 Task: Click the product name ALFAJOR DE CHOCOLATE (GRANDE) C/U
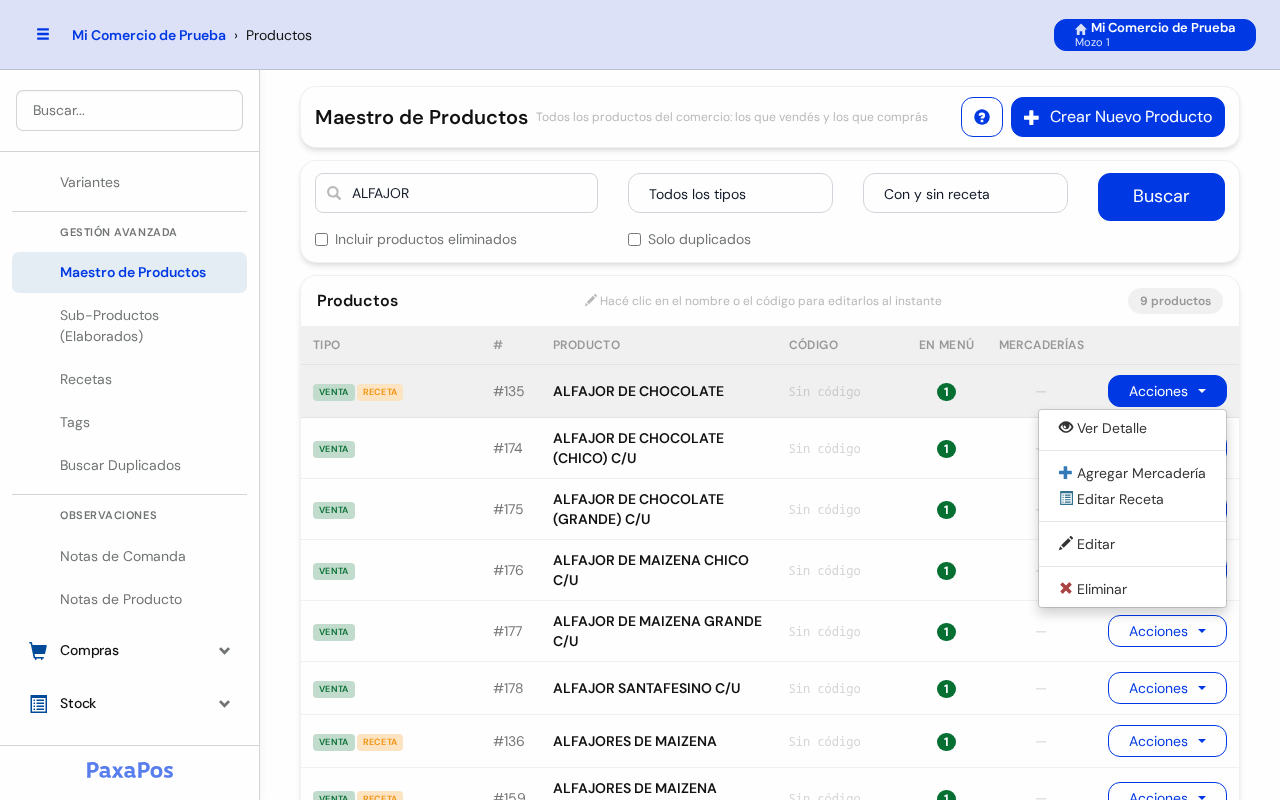[638, 509]
